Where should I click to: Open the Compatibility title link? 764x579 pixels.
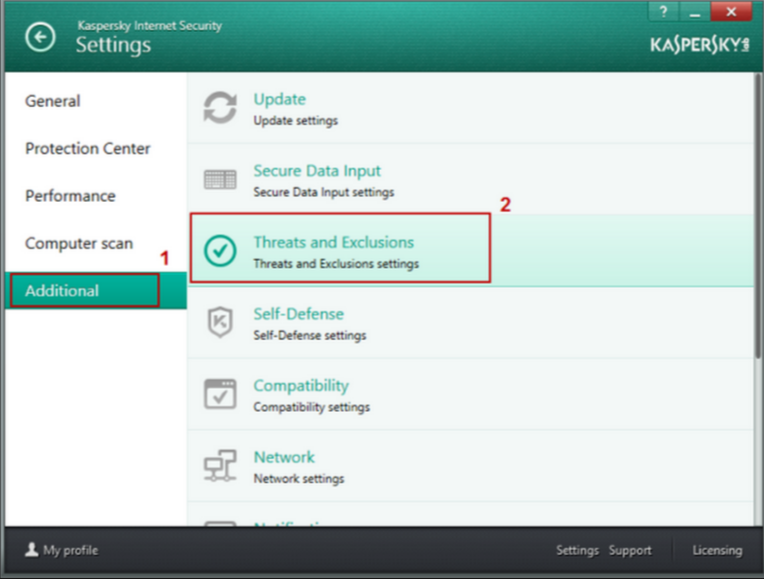(x=301, y=386)
